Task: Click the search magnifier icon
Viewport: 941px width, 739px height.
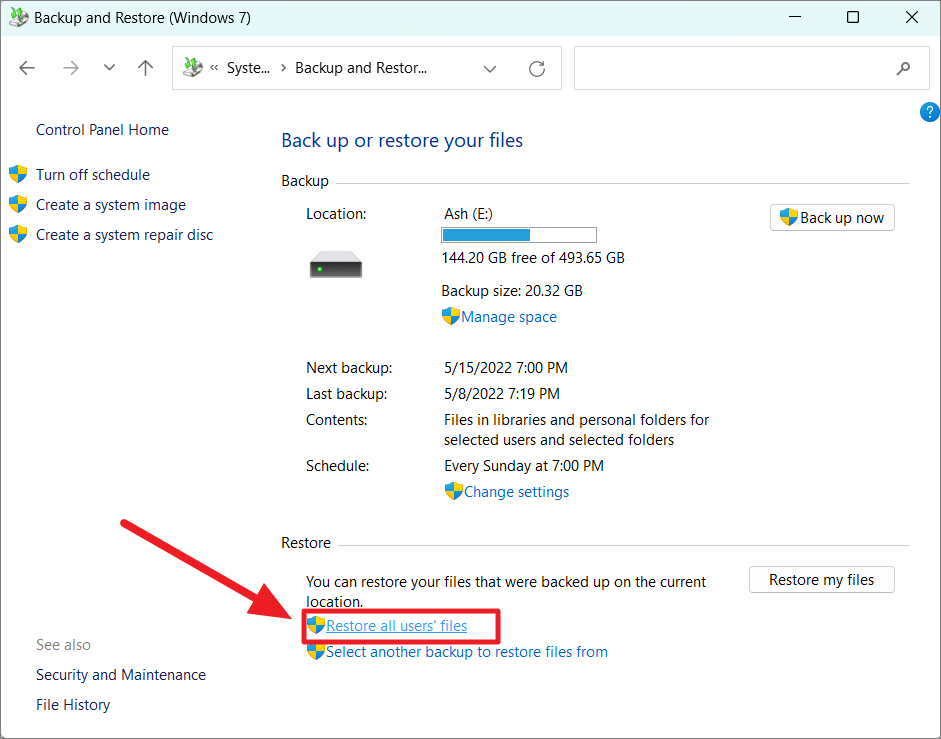Action: coord(903,67)
